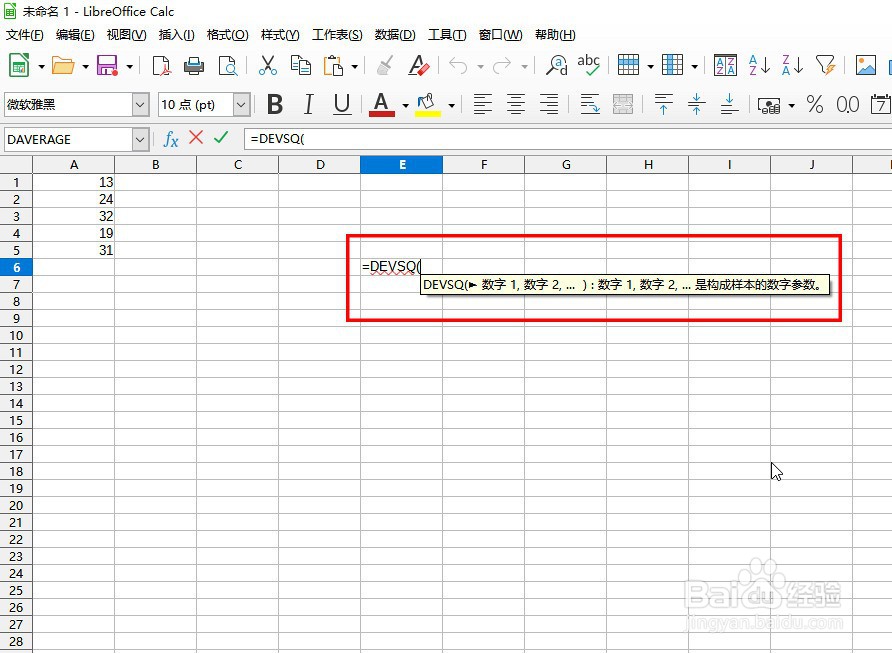Screen dimensions: 892x653
Task: Toggle Wrap Text
Action: (x=589, y=105)
